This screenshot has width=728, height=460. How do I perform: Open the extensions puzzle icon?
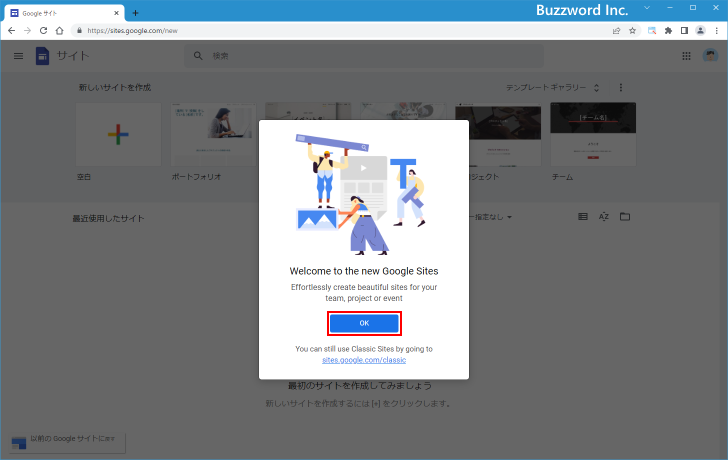coord(668,31)
